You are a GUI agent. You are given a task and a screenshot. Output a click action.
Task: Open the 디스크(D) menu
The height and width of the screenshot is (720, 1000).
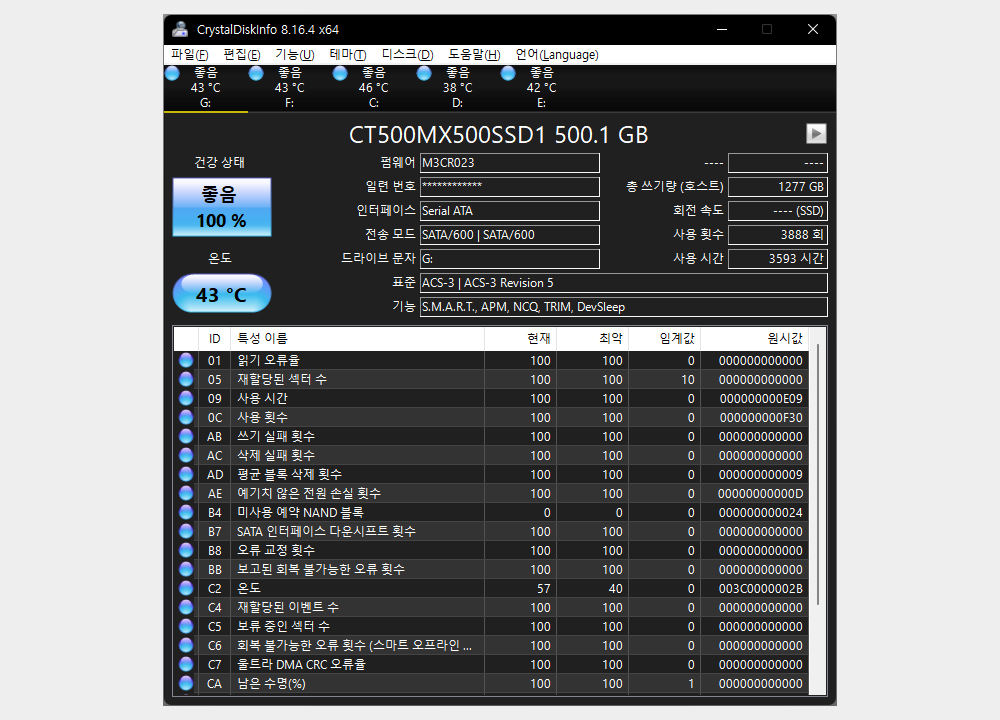tap(408, 55)
